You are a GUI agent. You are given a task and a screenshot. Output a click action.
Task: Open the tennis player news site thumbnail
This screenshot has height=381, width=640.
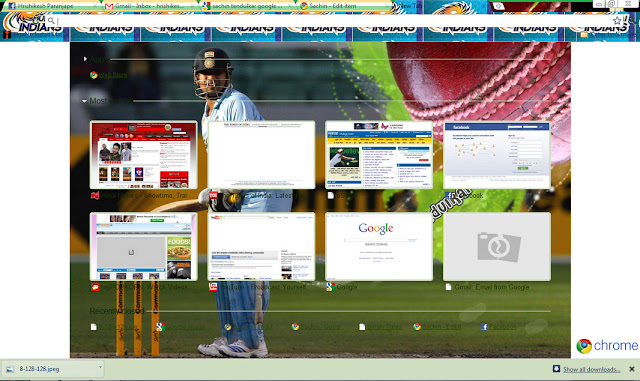click(379, 155)
